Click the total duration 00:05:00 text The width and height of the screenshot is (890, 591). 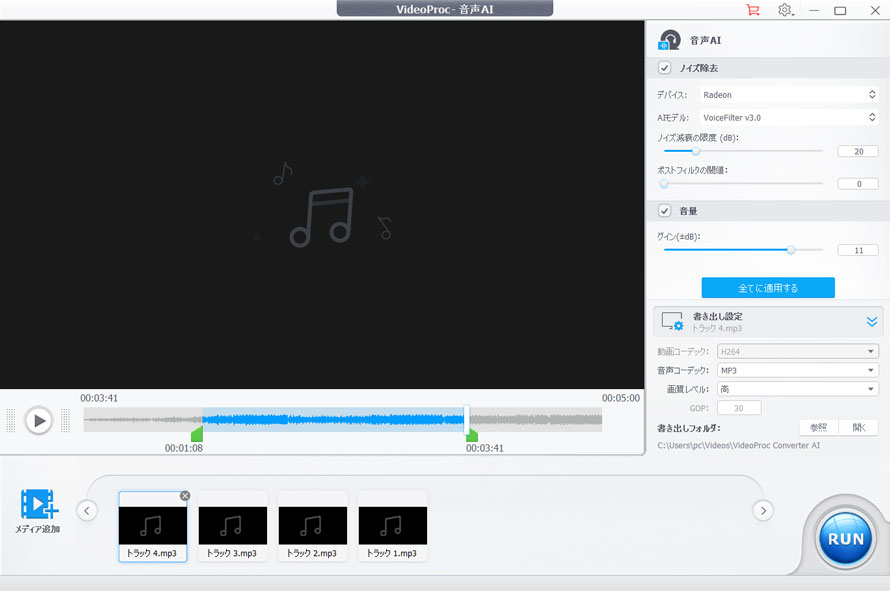(x=620, y=399)
